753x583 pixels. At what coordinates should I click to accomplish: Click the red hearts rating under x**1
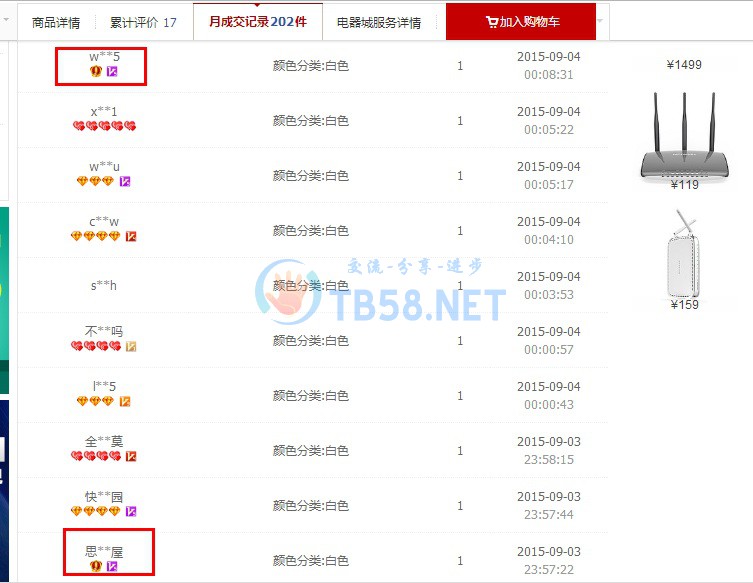pyautogui.click(x=104, y=126)
